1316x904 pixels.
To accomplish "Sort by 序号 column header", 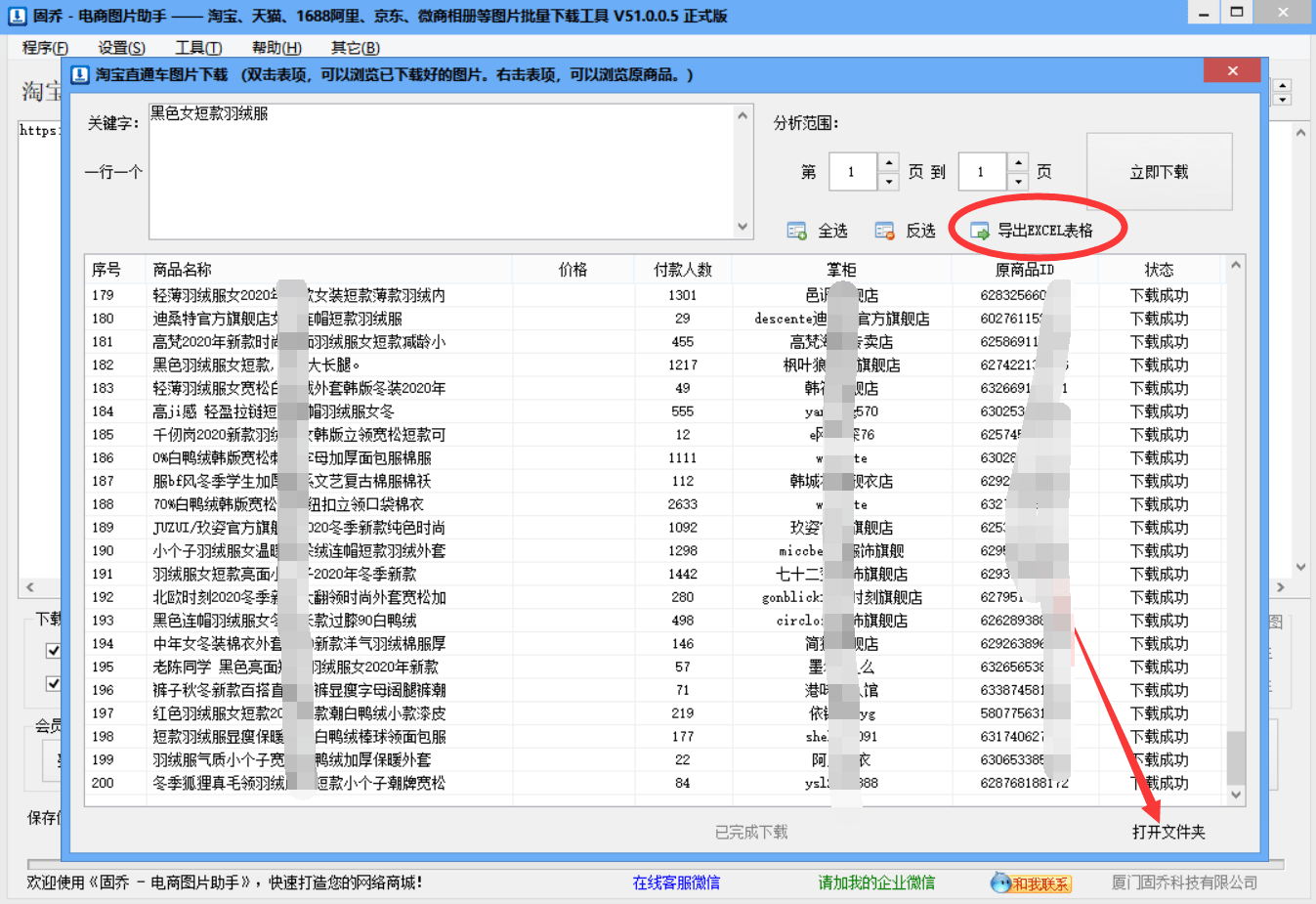I will pyautogui.click(x=115, y=270).
